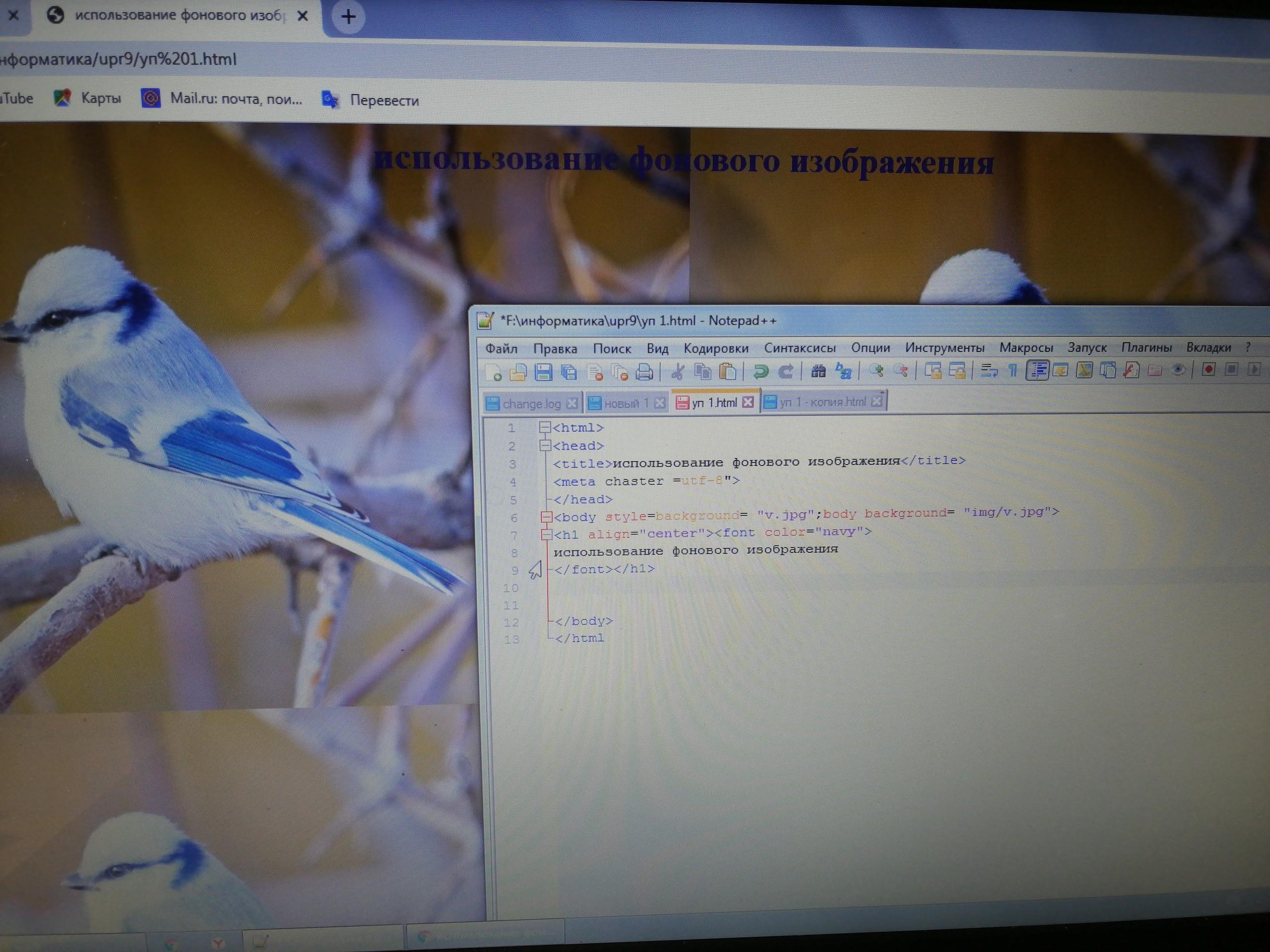
Task: Open a new browser tab
Action: click(348, 17)
